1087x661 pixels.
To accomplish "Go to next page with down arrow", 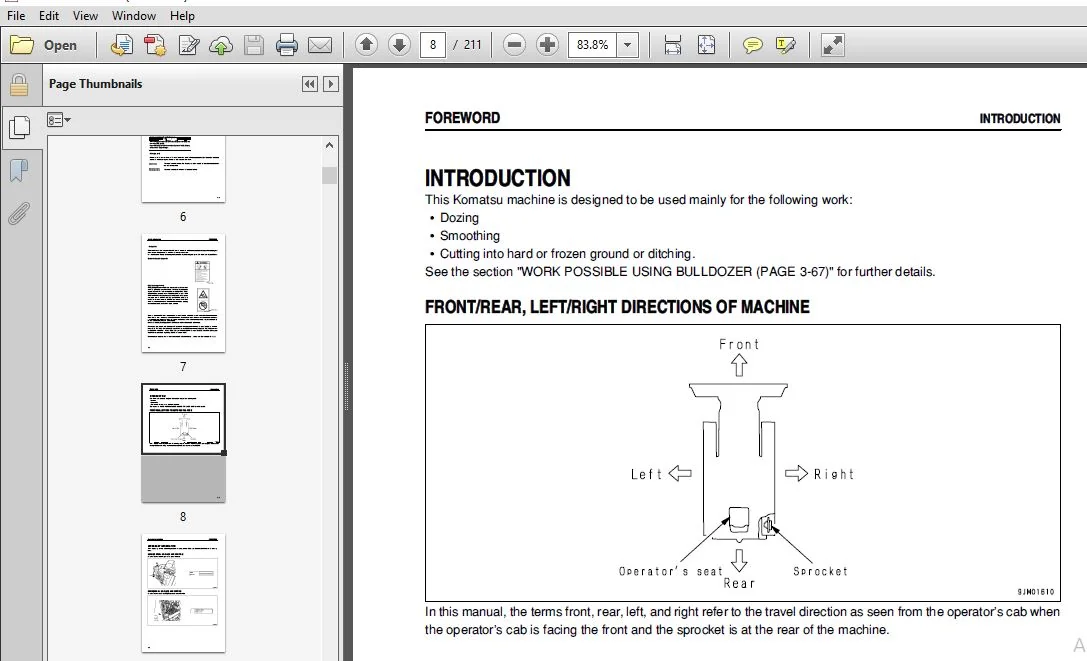I will tap(399, 45).
